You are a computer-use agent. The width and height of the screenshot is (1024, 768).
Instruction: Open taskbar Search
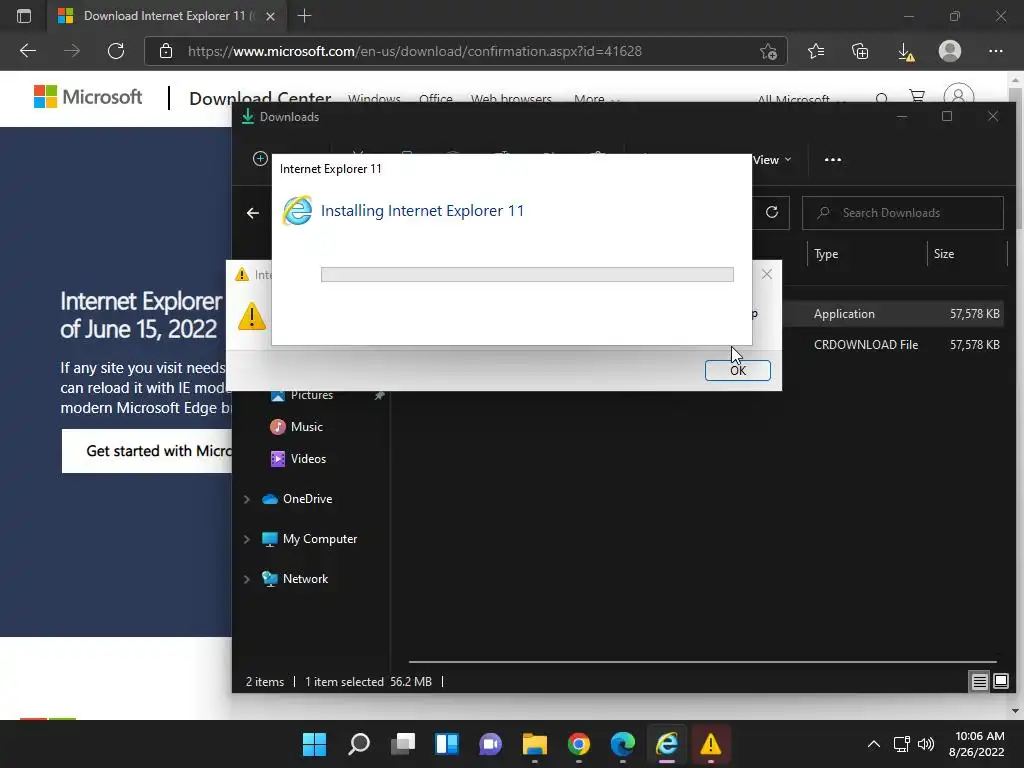click(x=359, y=744)
